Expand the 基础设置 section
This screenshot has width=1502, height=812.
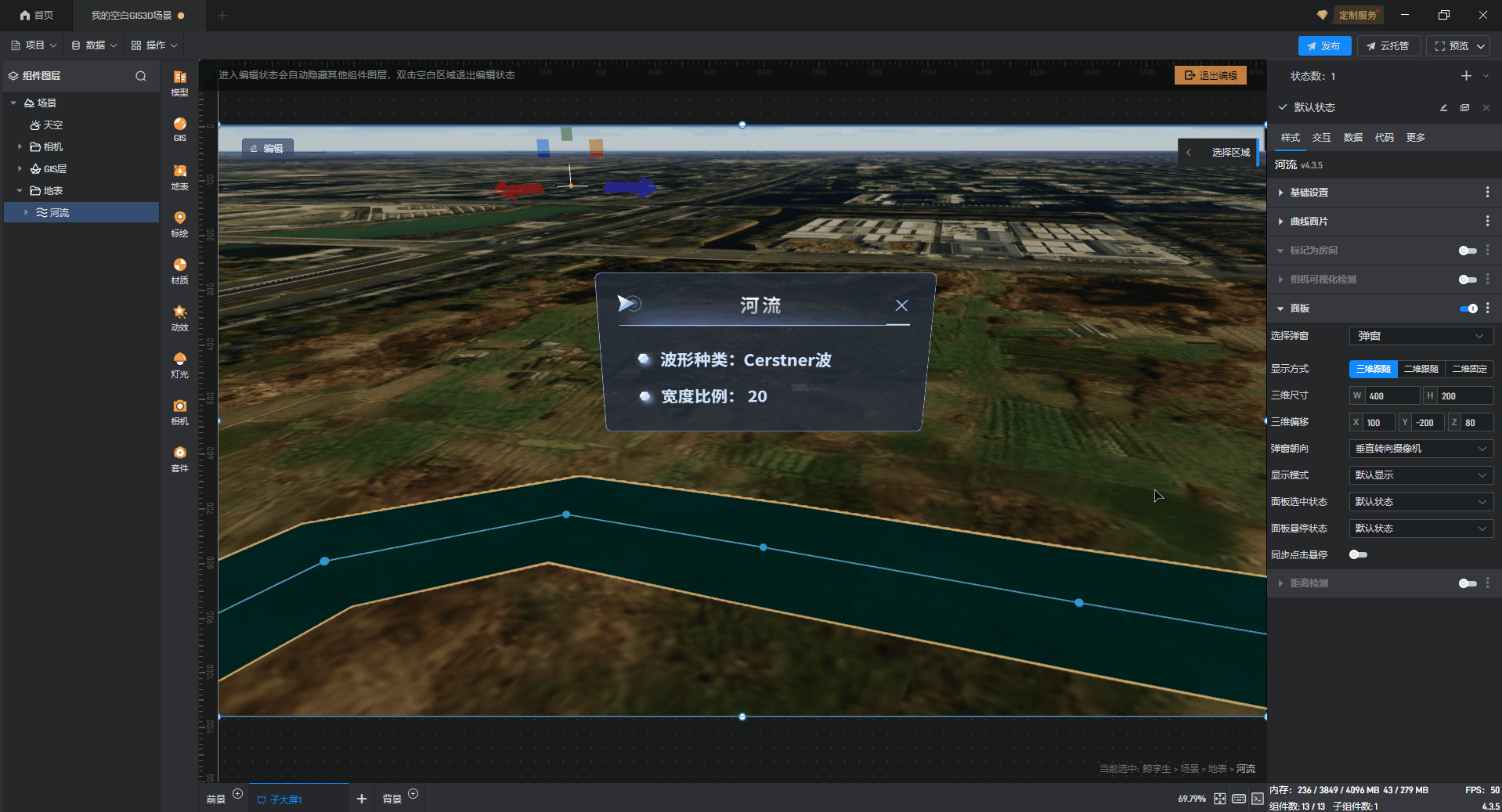click(1309, 193)
